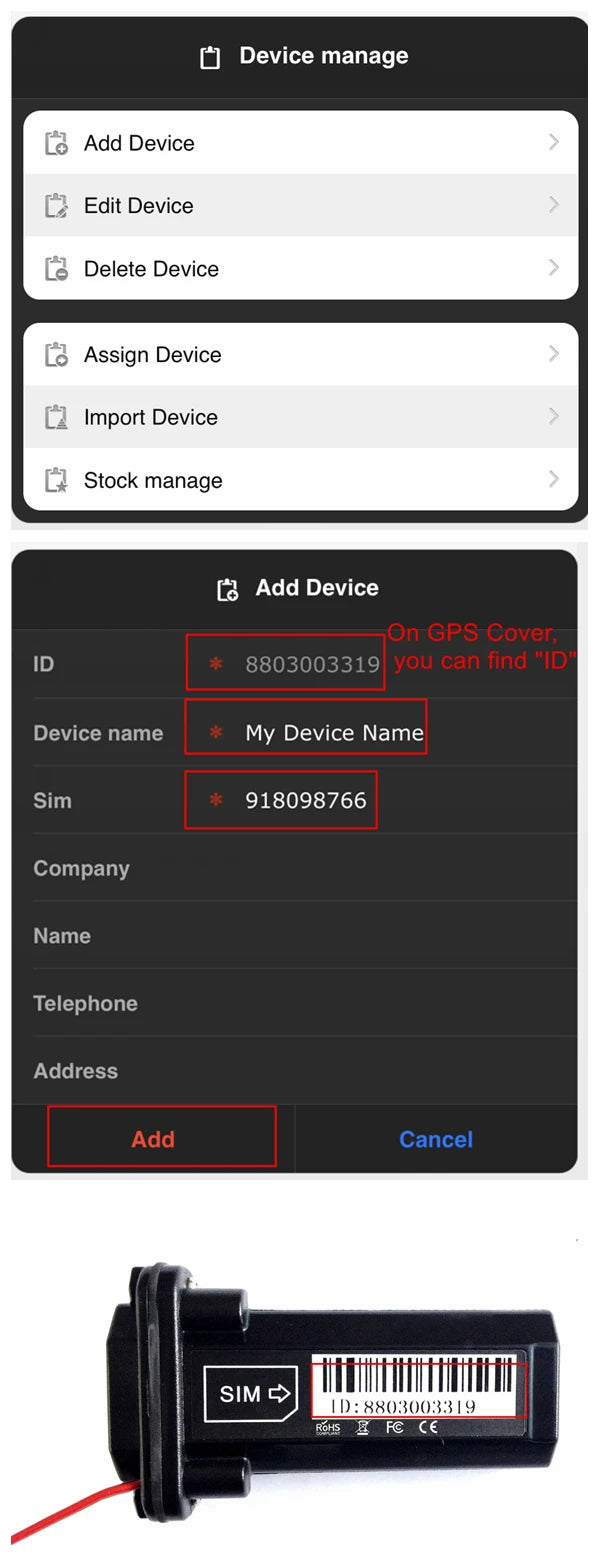
Task: Choose the Import Device menu row
Action: pos(301,417)
